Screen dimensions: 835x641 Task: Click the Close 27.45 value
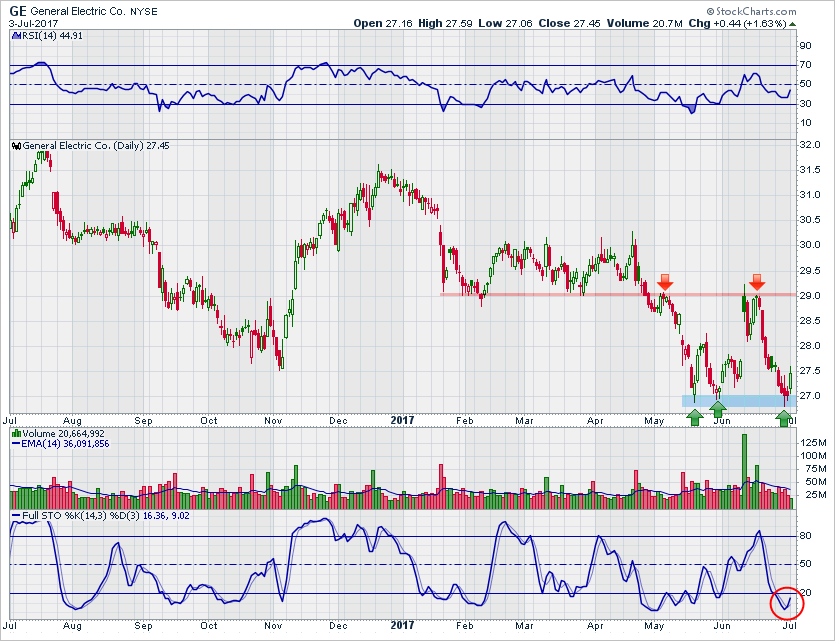(x=569, y=23)
